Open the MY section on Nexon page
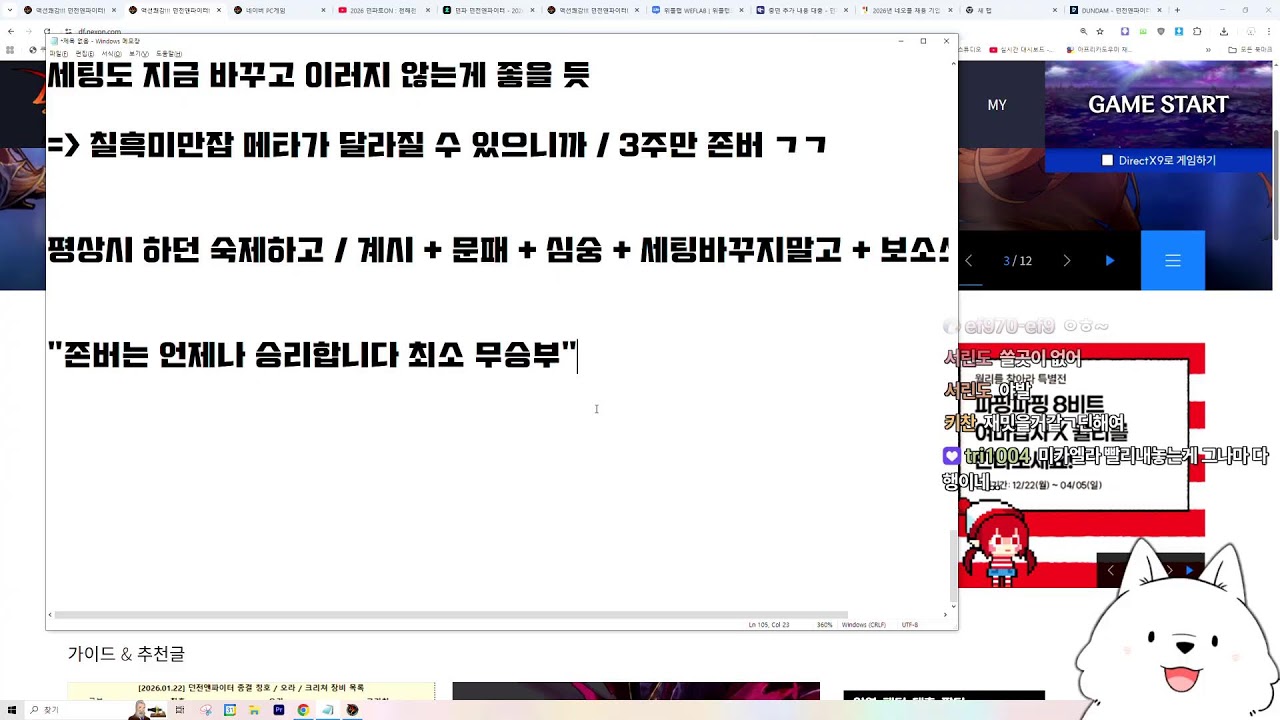Image resolution: width=1280 pixels, height=720 pixels. [x=996, y=104]
